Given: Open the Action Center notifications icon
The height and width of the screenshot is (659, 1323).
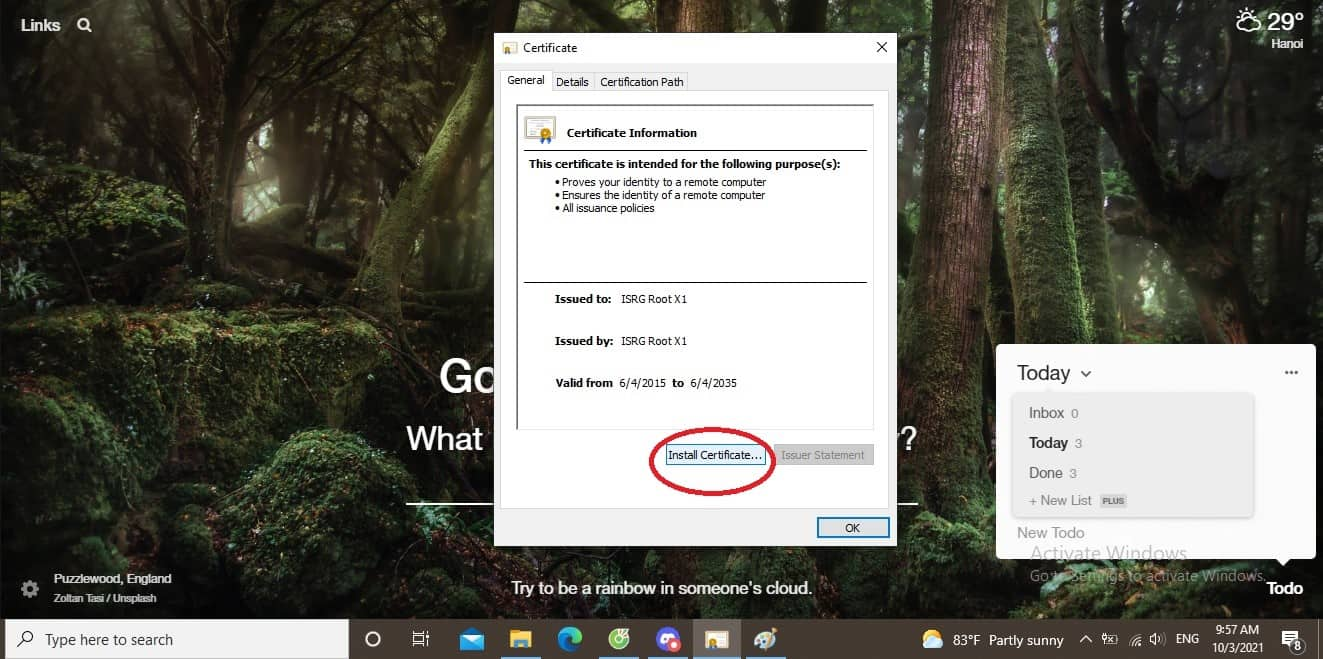Looking at the screenshot, I should 1289,639.
